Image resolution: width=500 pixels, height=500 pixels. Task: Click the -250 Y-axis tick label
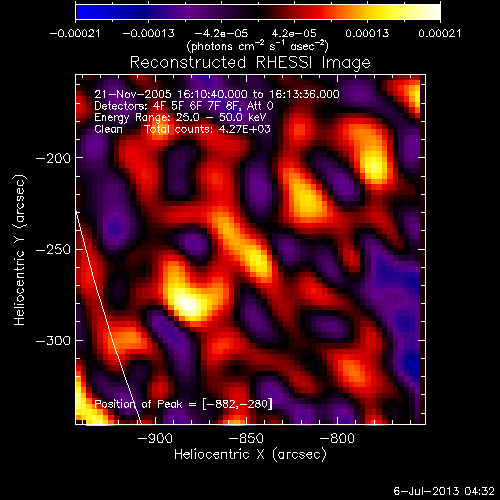click(x=53, y=249)
